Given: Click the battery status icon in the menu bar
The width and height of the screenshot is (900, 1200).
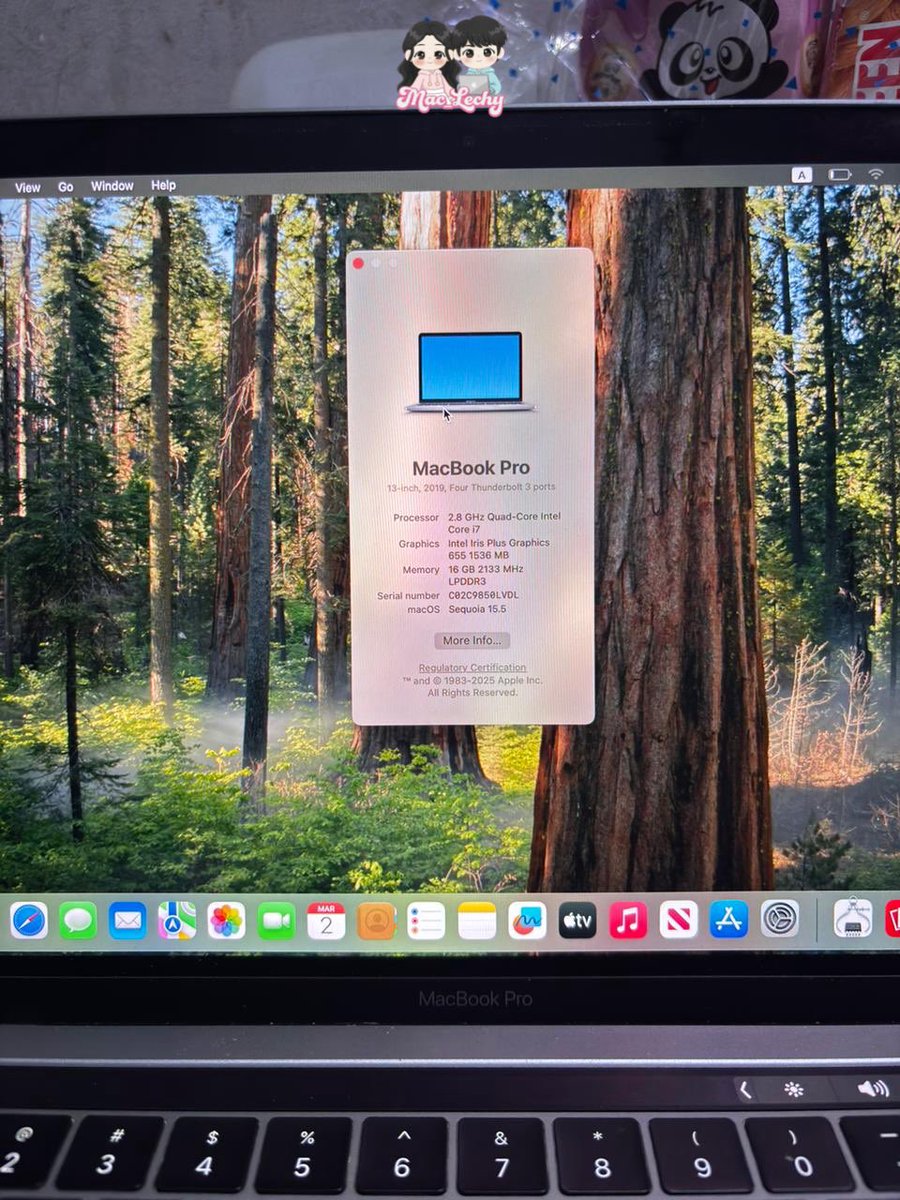Looking at the screenshot, I should pos(839,174).
